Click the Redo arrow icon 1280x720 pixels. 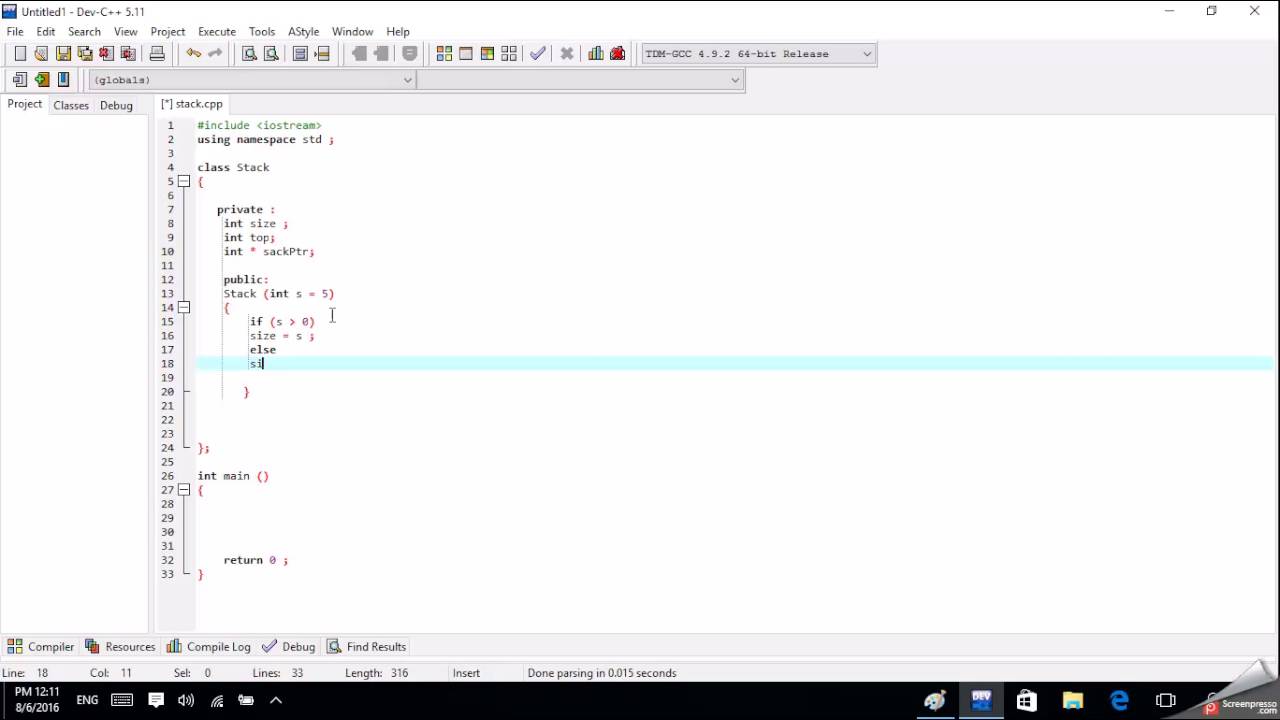pos(215,54)
